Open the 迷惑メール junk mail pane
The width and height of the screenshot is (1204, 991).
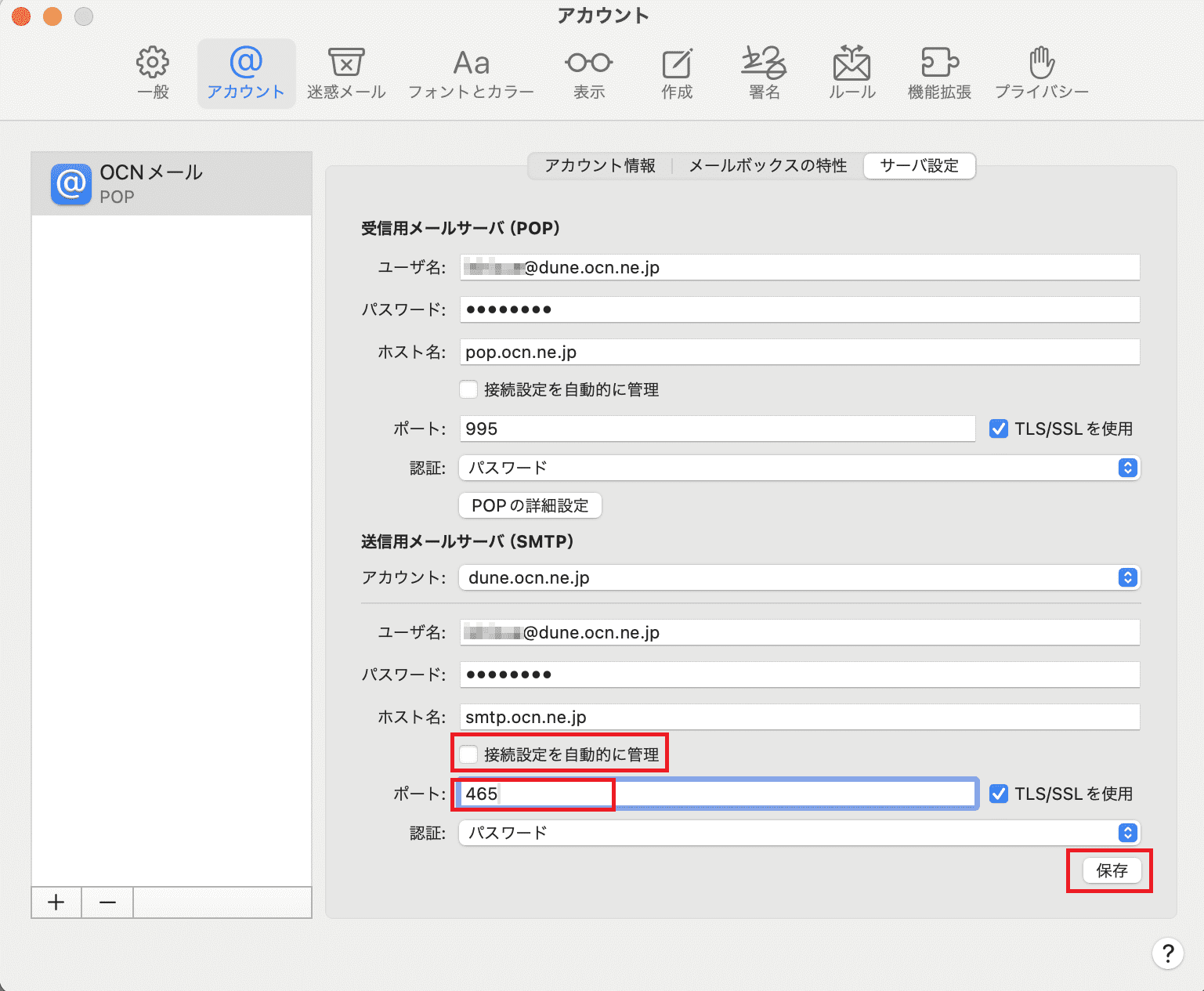[x=346, y=74]
